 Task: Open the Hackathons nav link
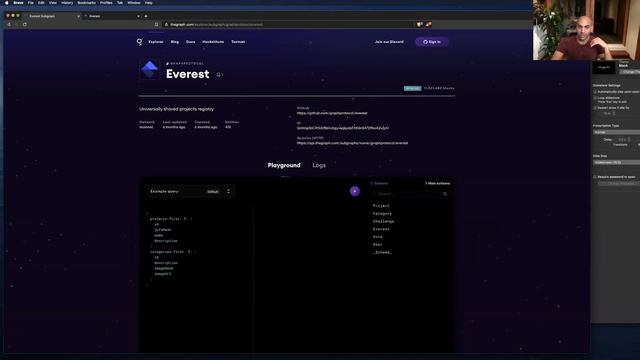213,42
